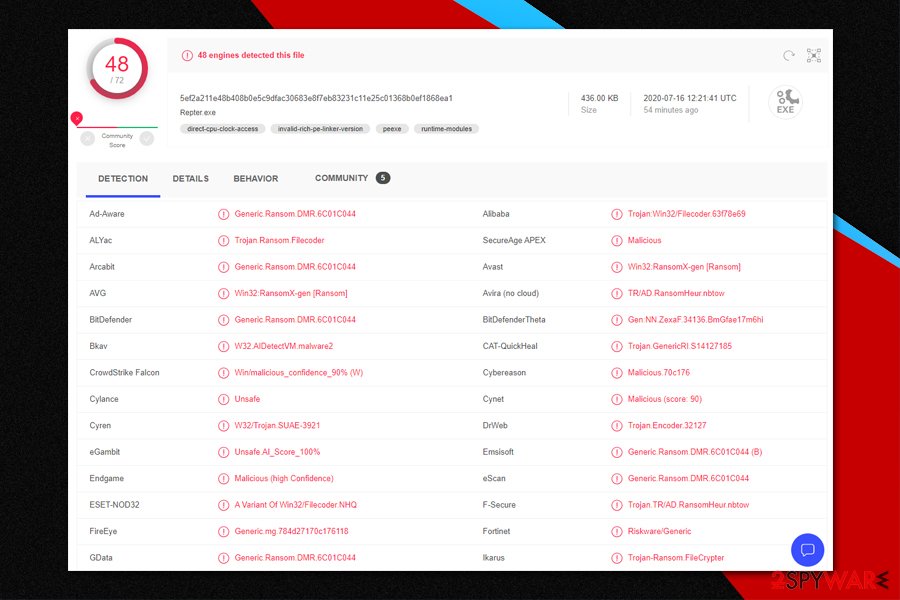Click the alert icon for SecureAge APEX result

(616, 241)
